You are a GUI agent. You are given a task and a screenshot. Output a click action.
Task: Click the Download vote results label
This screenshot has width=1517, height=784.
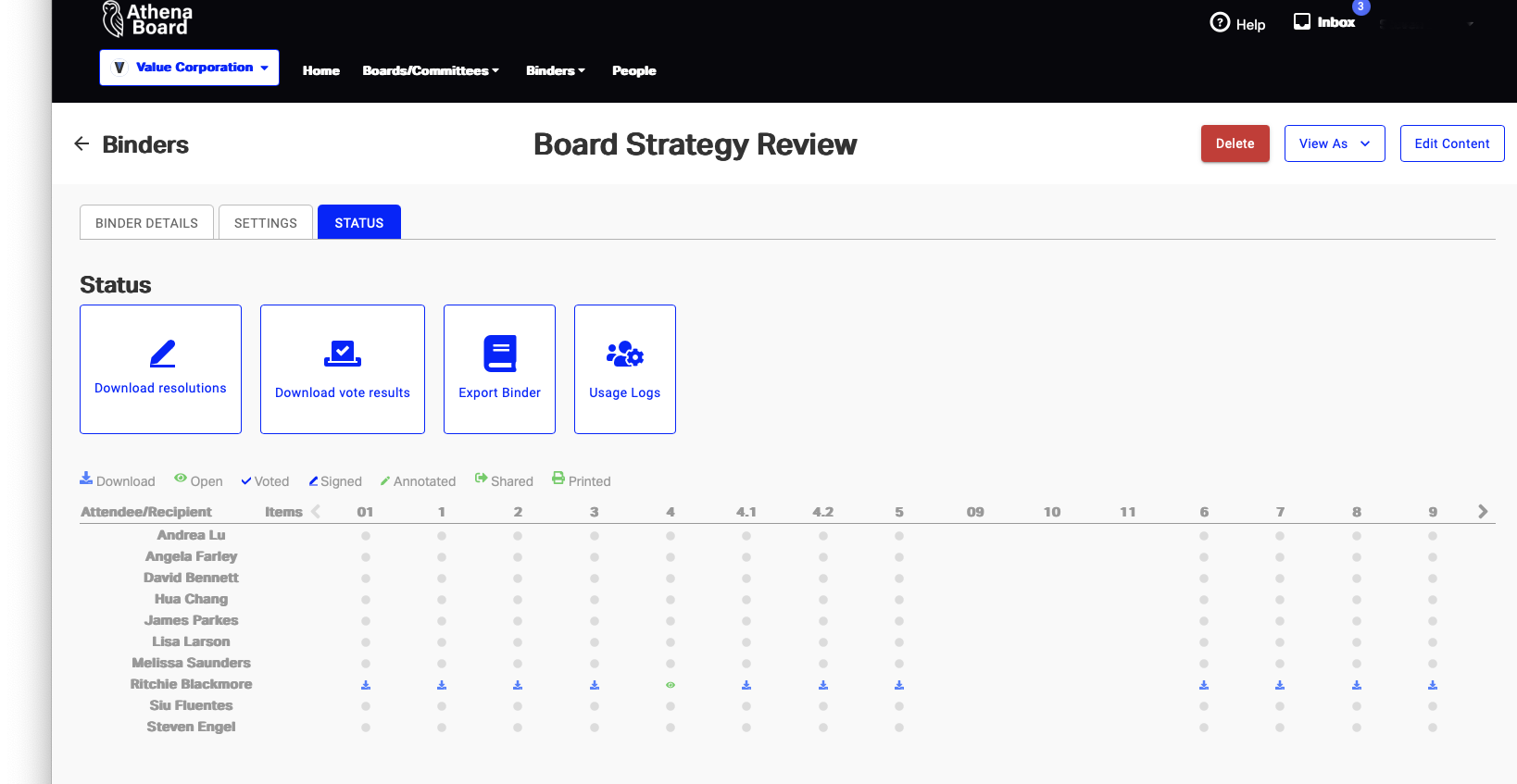[x=343, y=392]
